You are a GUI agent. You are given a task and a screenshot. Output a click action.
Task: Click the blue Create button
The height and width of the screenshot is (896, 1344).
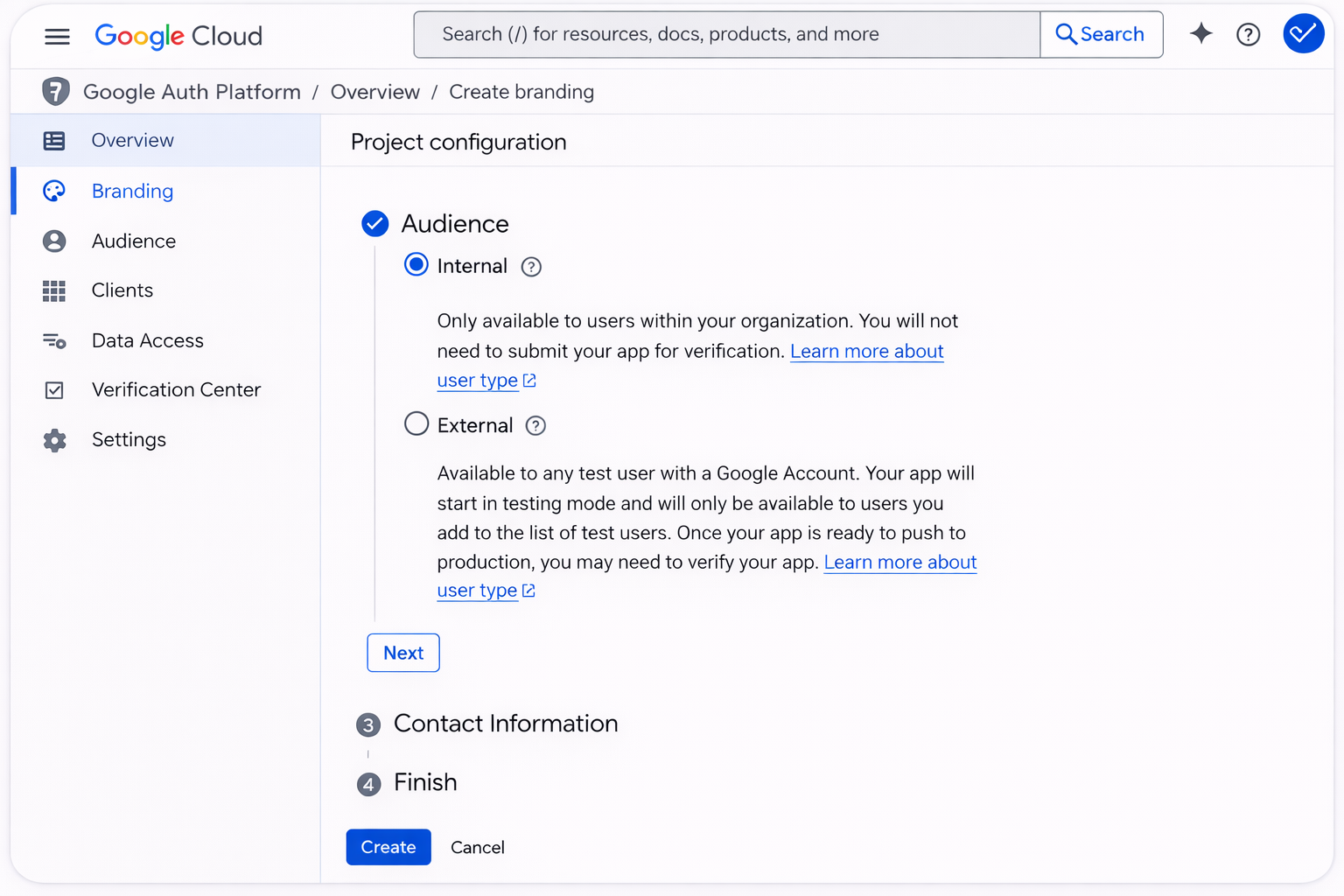(x=388, y=847)
